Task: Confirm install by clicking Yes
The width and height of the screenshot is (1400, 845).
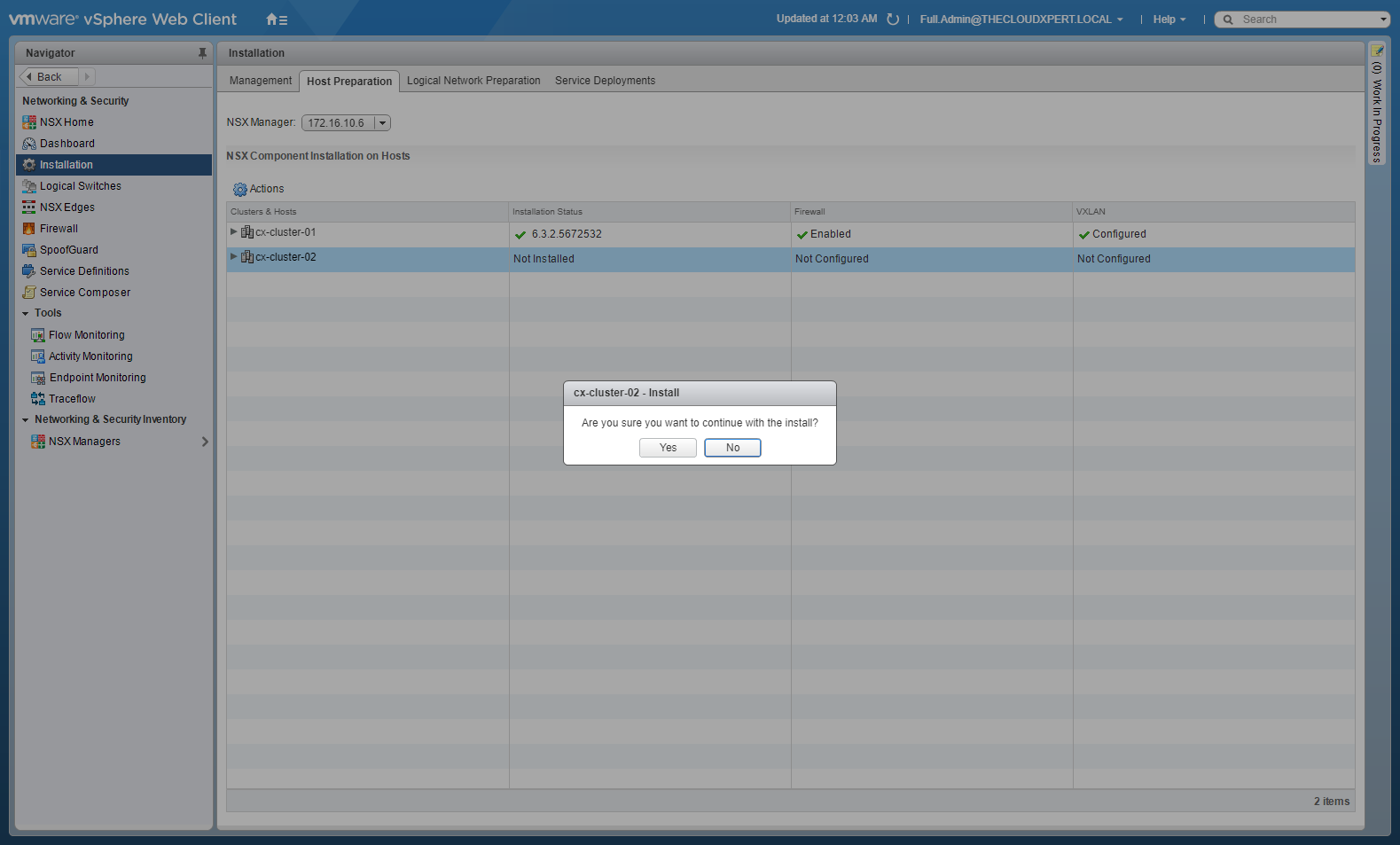Action: [668, 448]
